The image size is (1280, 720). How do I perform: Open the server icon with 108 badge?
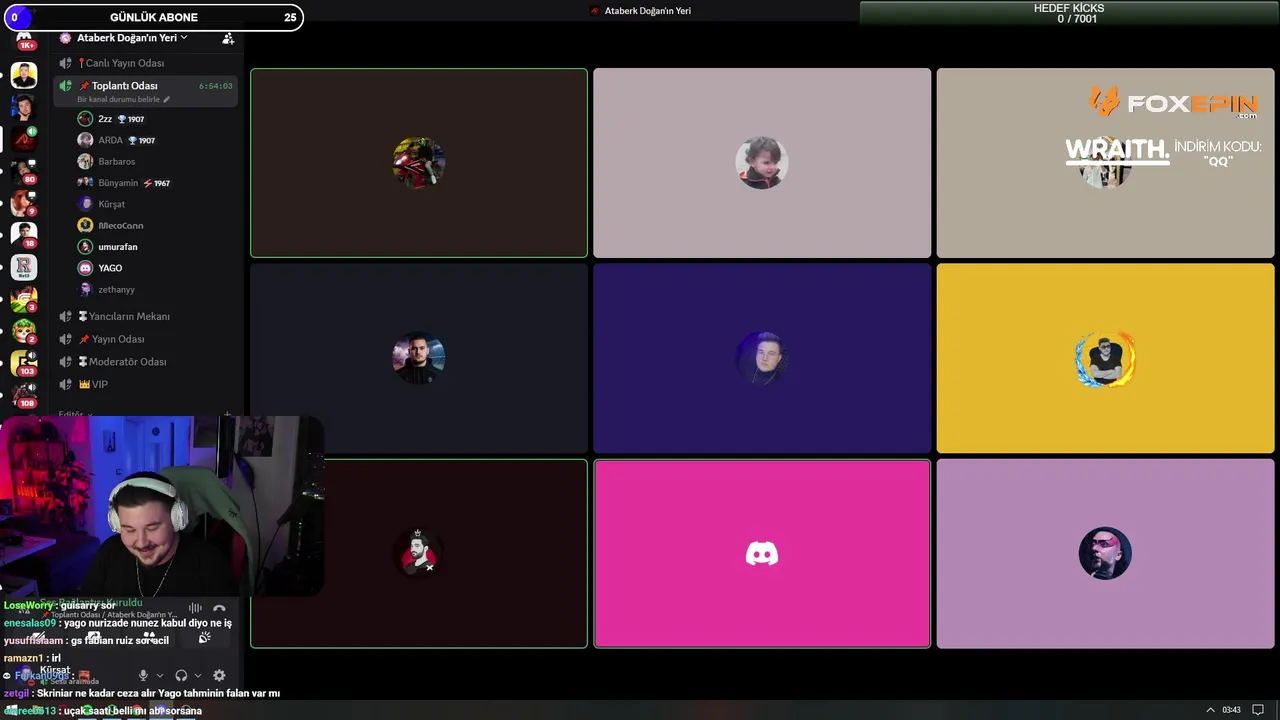coord(24,395)
